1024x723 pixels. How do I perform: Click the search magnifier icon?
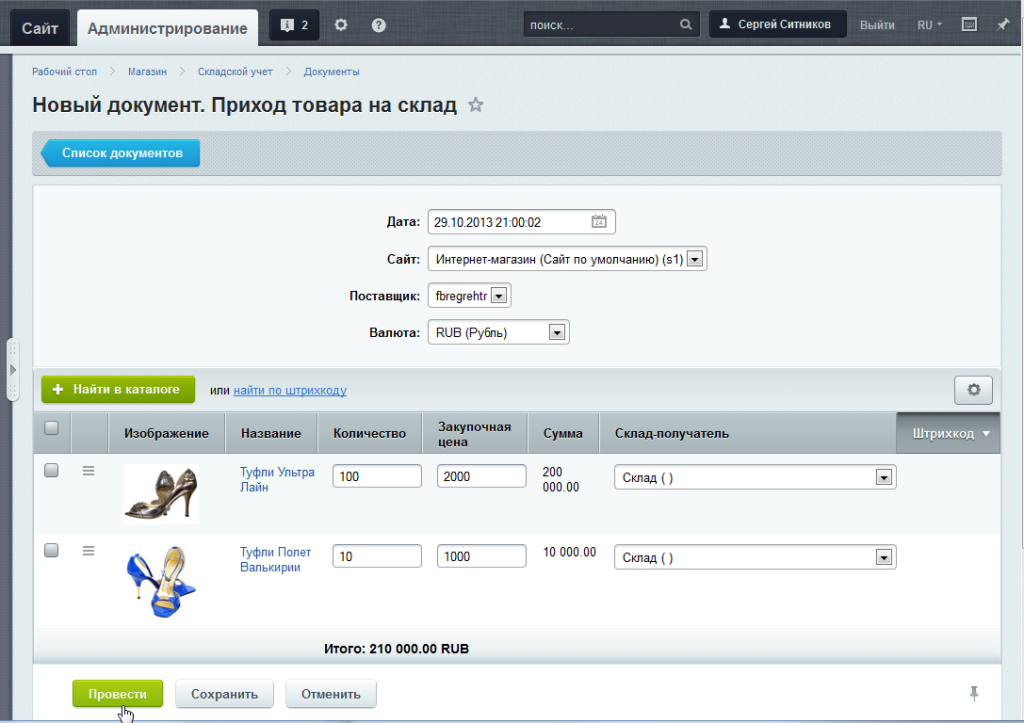685,25
